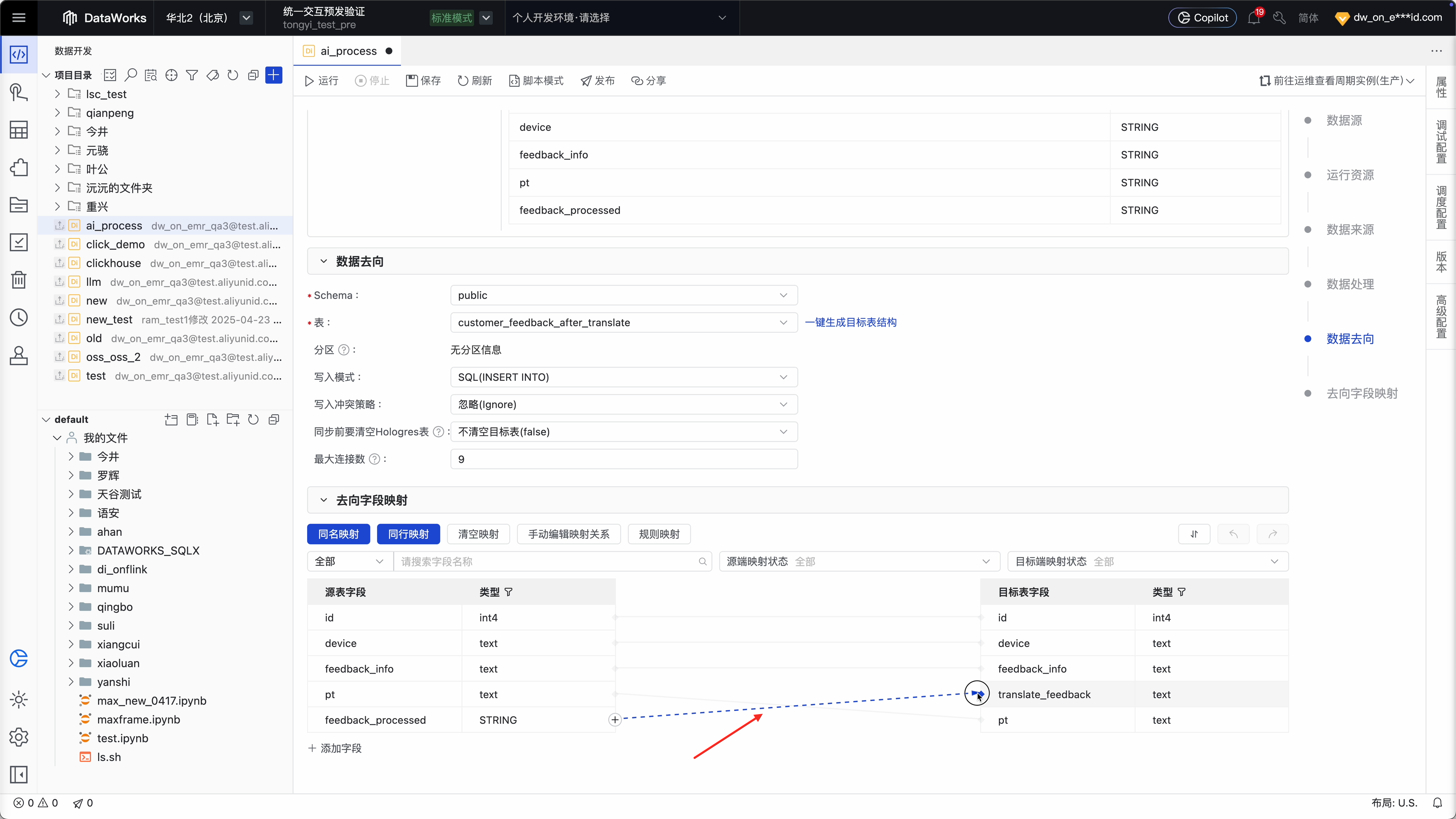Open the notifications bell with badge

(1254, 18)
